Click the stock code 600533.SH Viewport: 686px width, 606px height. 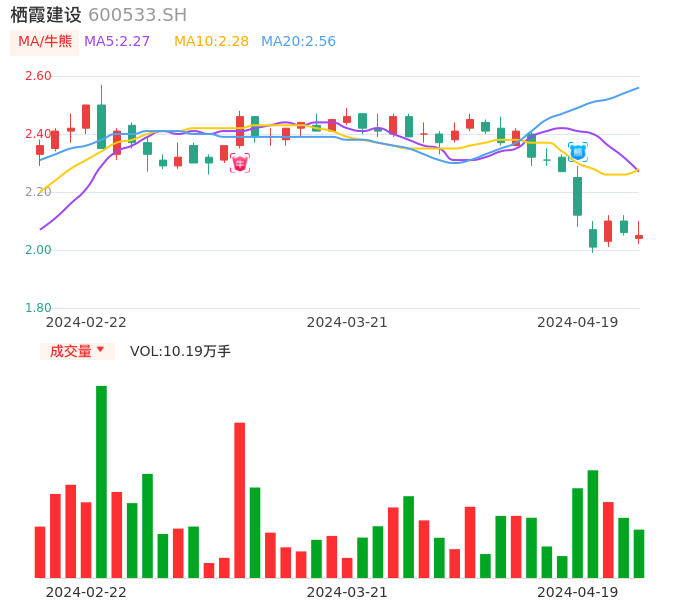(x=137, y=15)
